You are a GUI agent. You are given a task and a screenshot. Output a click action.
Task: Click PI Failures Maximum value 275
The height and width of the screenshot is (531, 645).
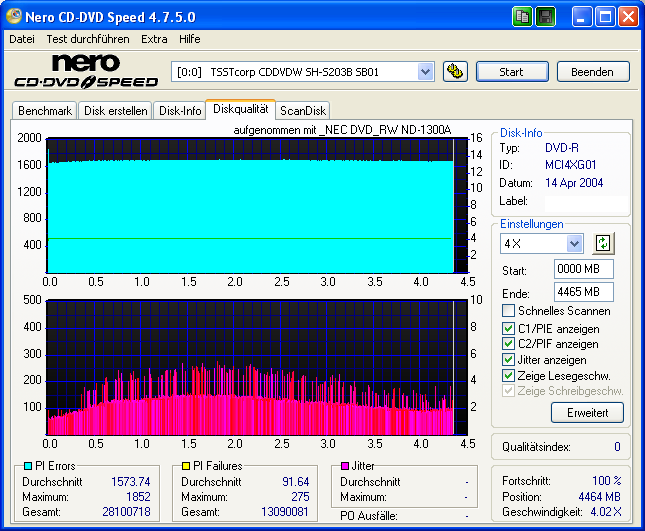click(300, 497)
